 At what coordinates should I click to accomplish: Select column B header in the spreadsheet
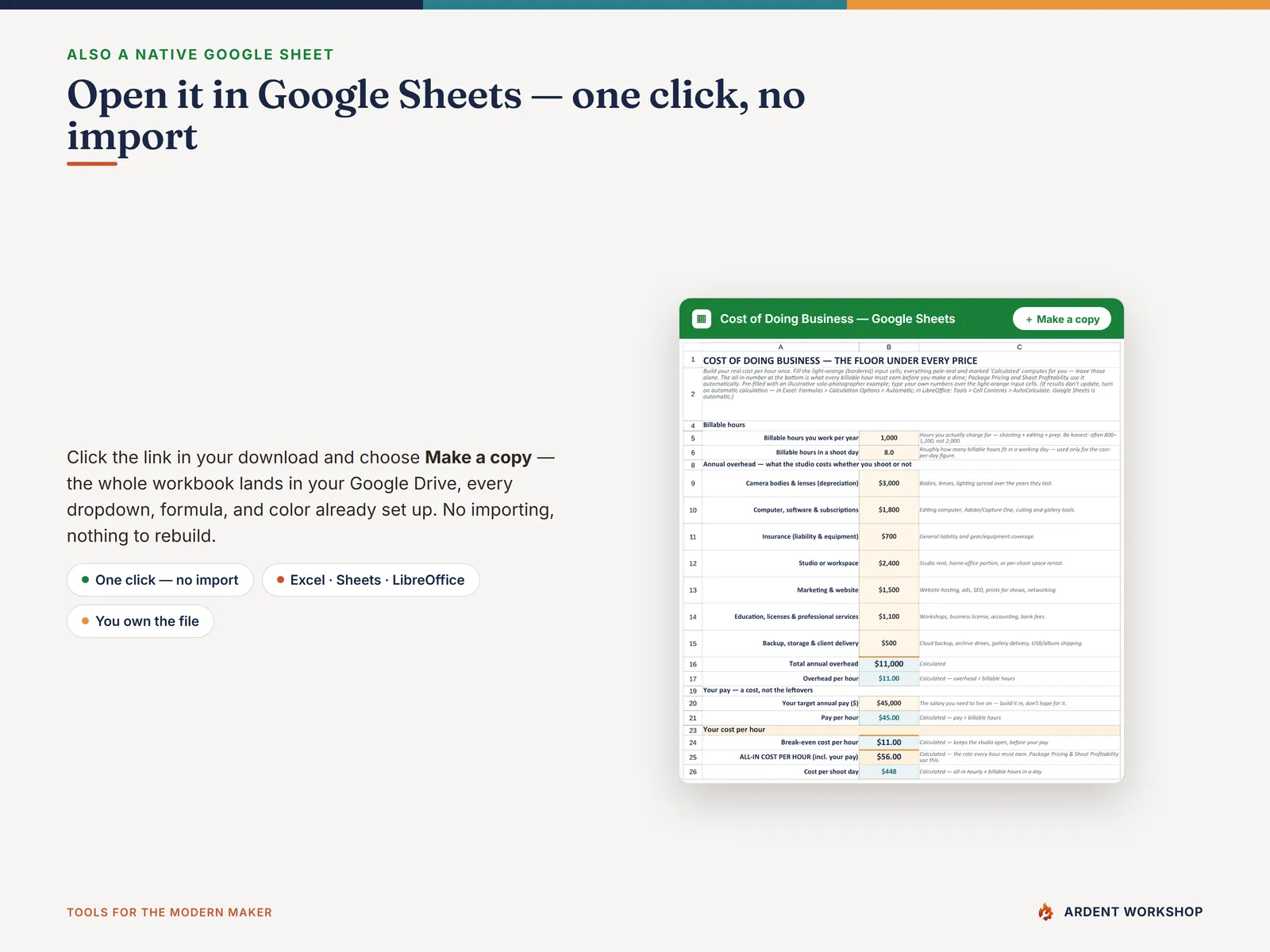tap(889, 347)
